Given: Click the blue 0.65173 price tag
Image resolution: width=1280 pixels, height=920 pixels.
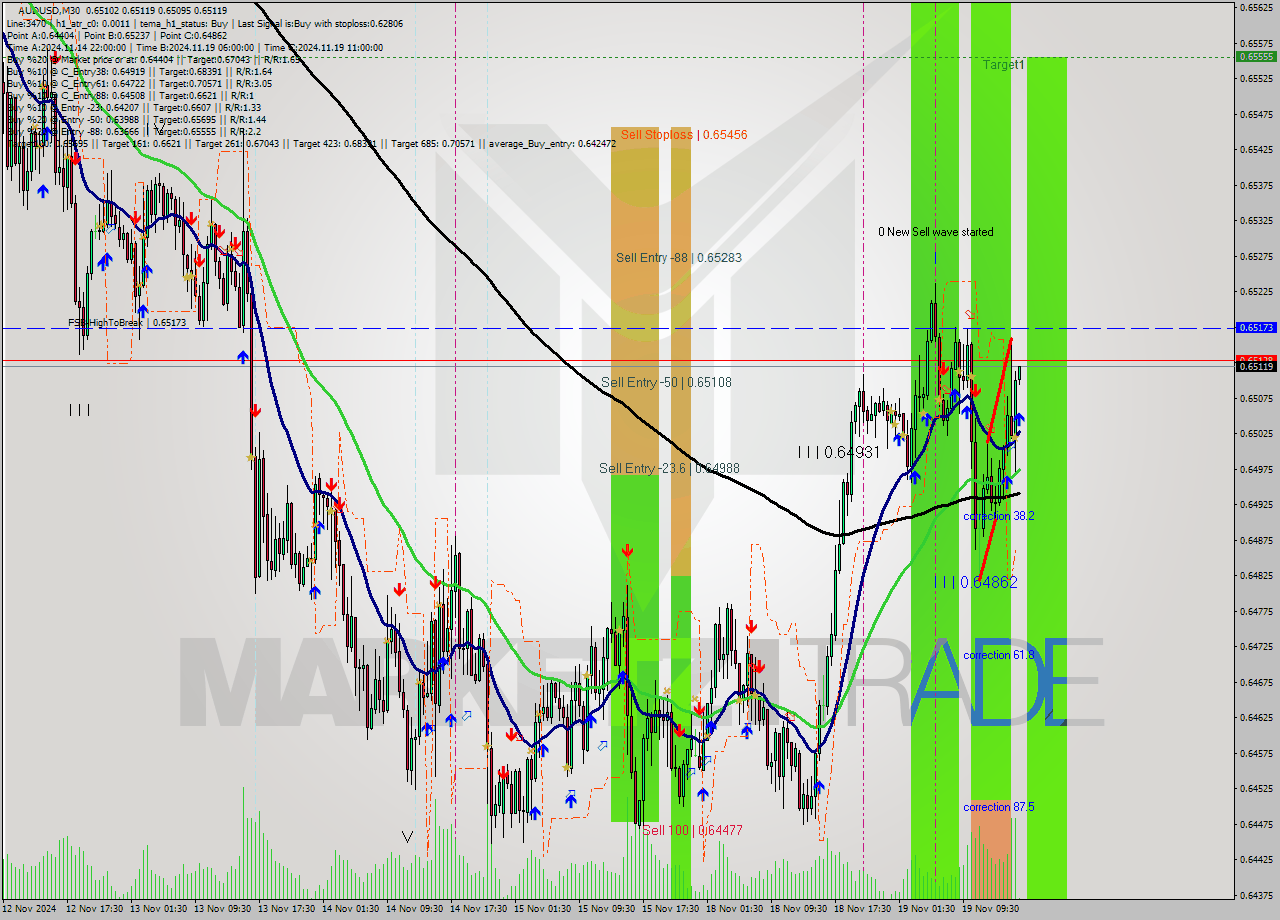Looking at the screenshot, I should [x=1257, y=327].
